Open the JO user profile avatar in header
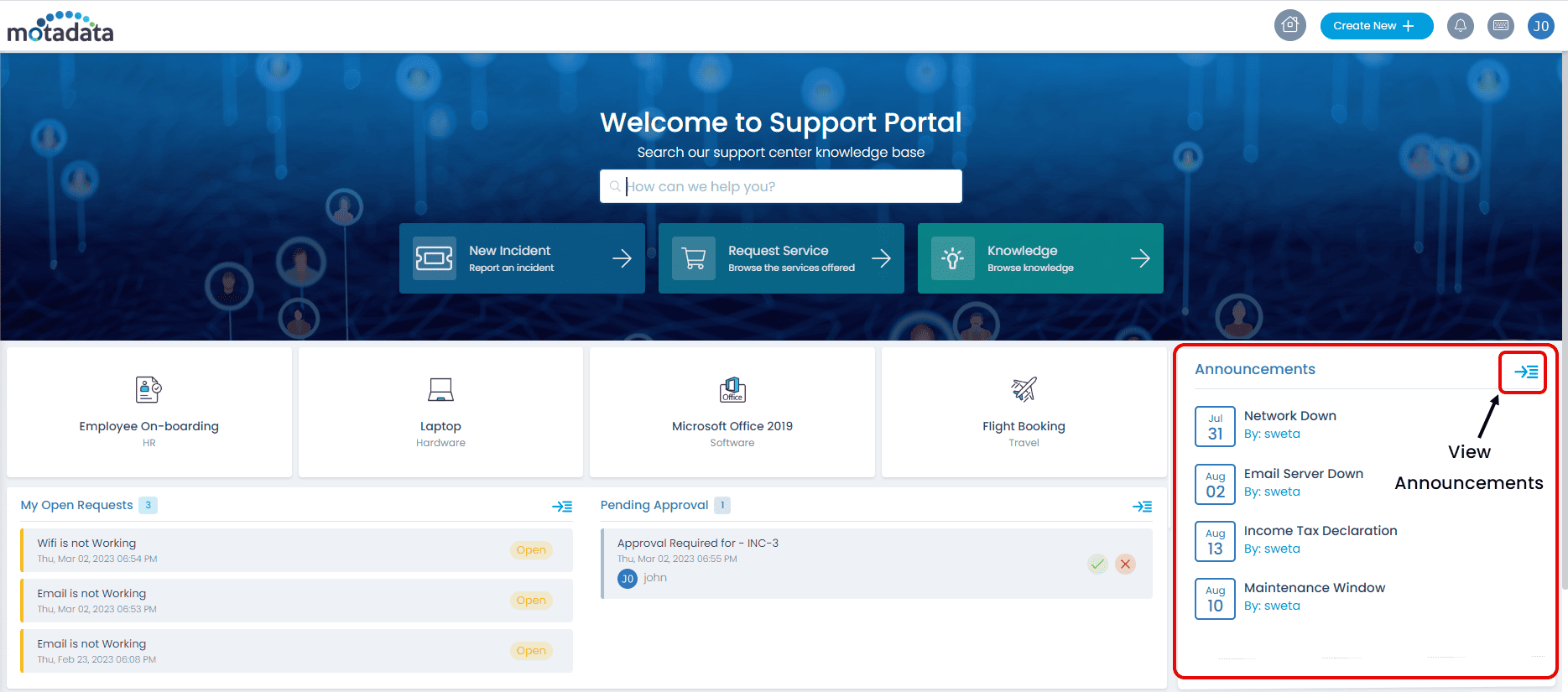This screenshot has width=1568, height=692. (x=1541, y=26)
